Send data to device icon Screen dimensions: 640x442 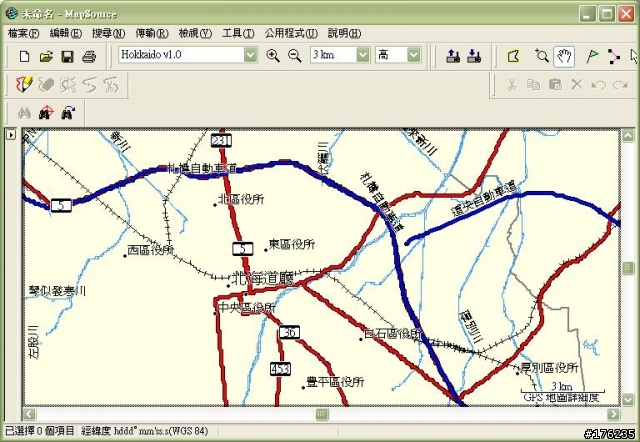(x=453, y=56)
